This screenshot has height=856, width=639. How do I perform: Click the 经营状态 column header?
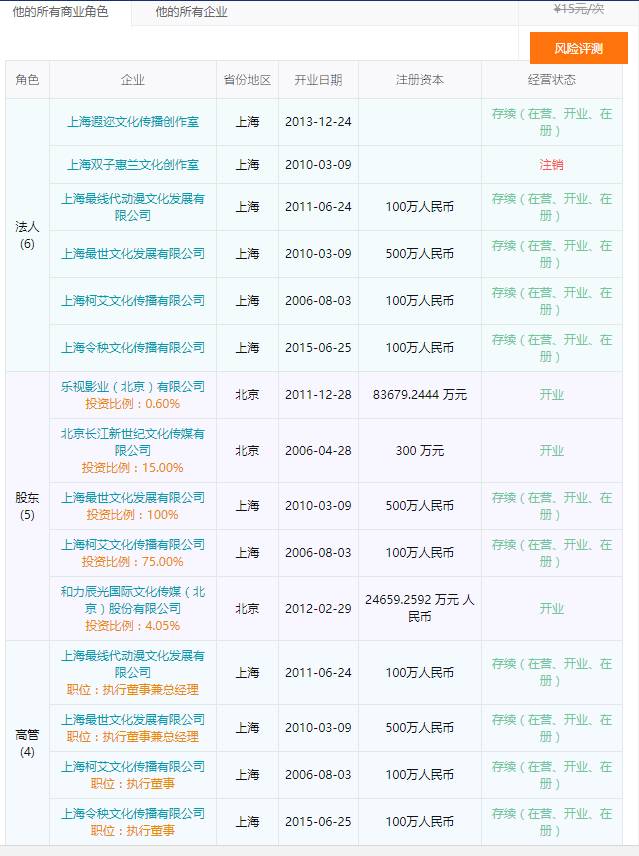pos(552,80)
